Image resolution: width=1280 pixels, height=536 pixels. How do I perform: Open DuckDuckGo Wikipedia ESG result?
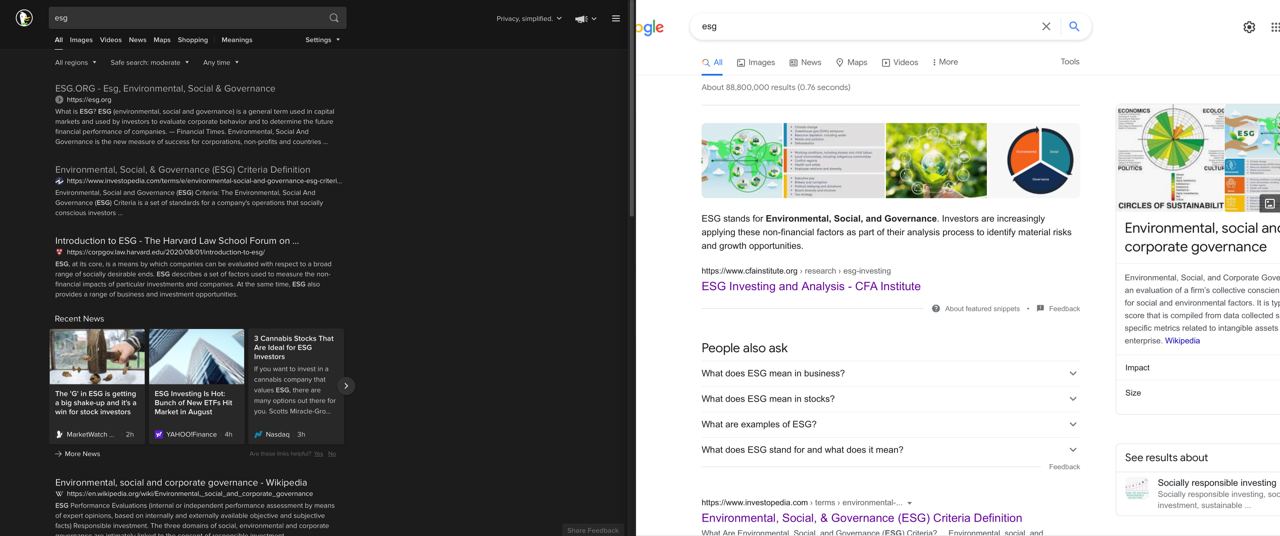[181, 482]
